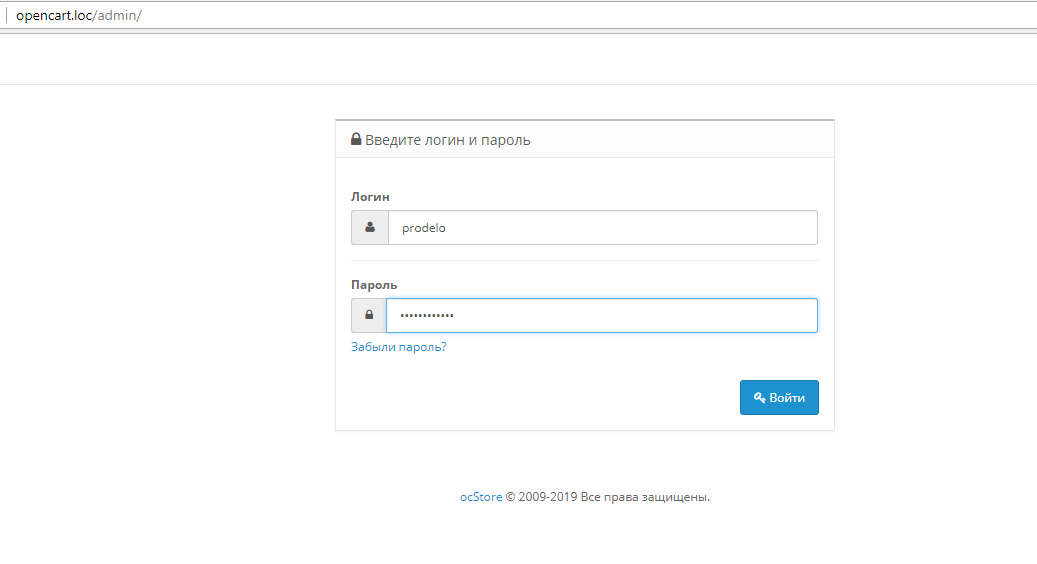Click the lock icon in the panel heading
Image resolution: width=1037 pixels, height=564 pixels.
pos(355,140)
